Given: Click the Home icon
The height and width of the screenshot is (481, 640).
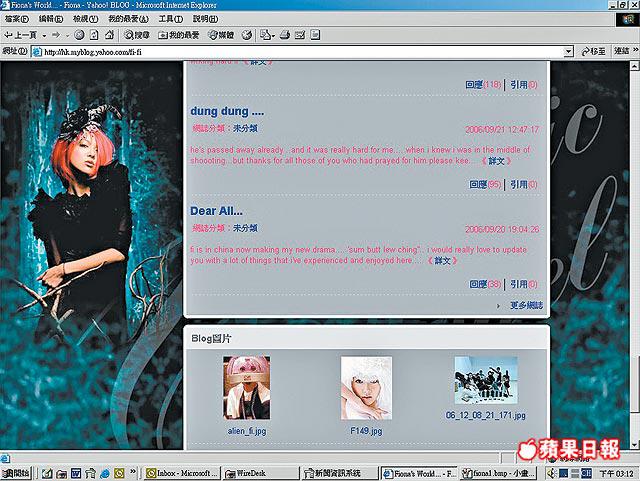Looking at the screenshot, I should point(109,36).
